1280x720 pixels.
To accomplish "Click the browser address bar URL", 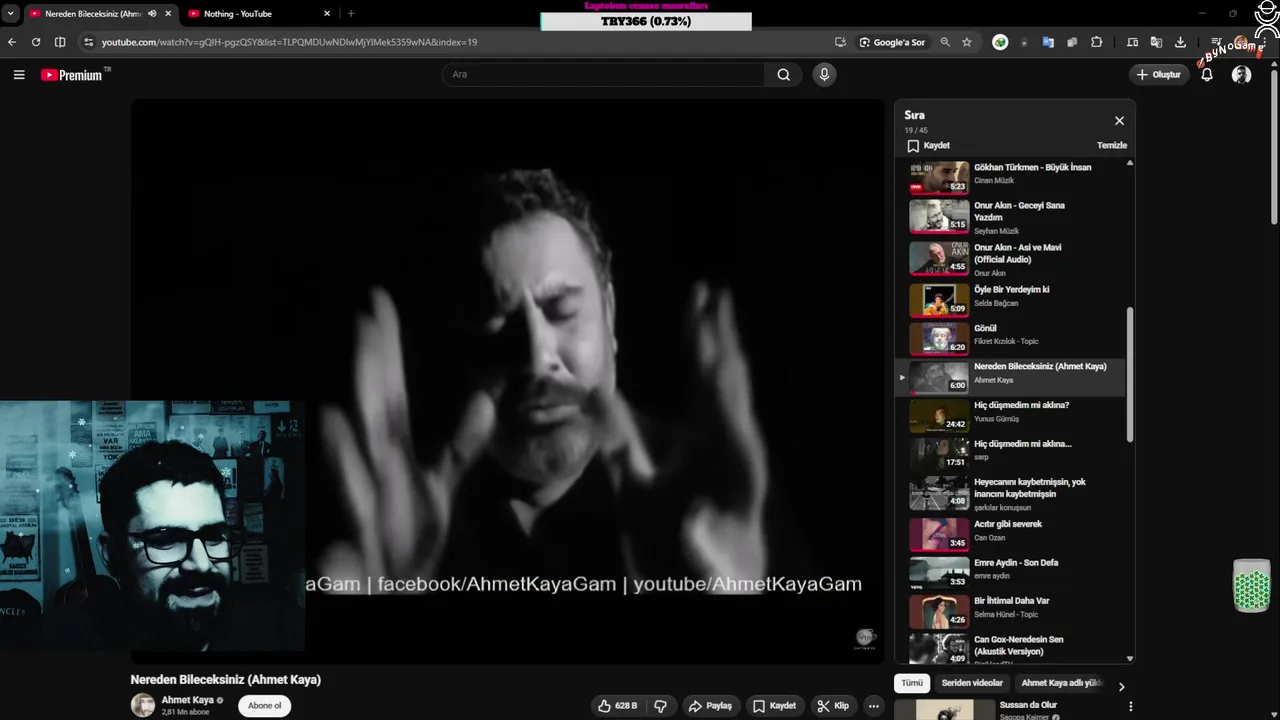I will point(289,42).
